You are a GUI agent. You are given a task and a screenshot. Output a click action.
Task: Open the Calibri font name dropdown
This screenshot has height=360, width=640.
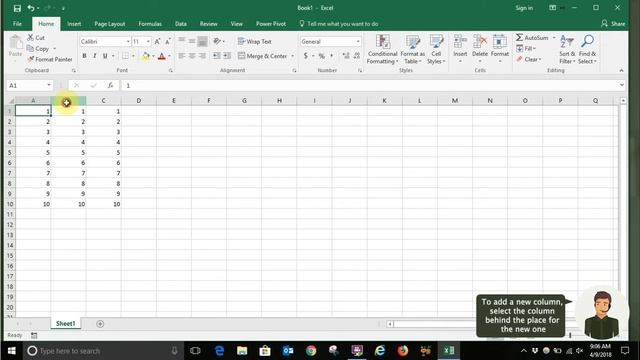point(128,42)
